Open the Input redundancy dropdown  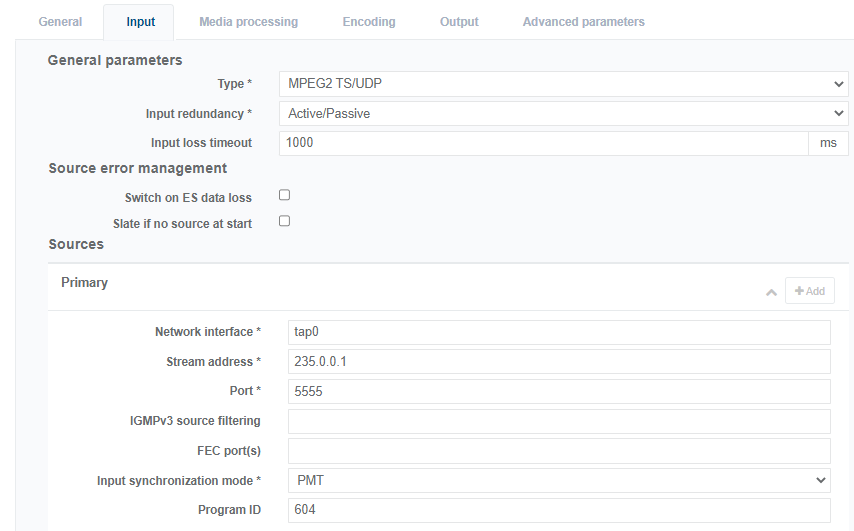pos(563,114)
